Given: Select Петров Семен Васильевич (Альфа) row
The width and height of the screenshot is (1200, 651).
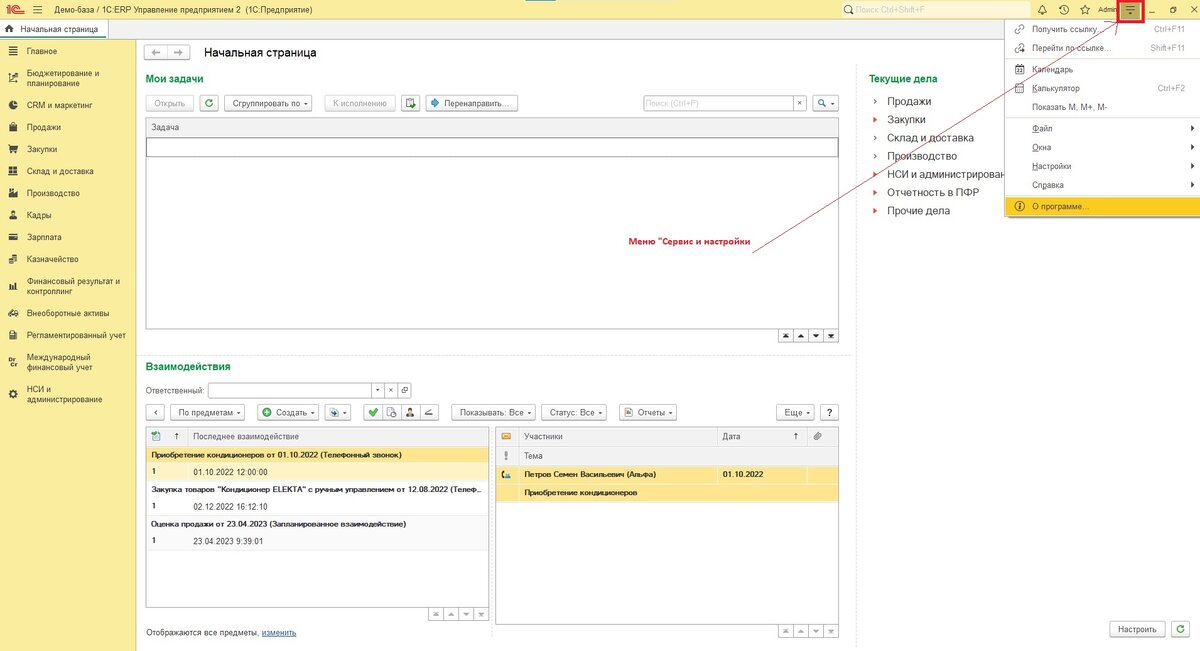Looking at the screenshot, I should pos(668,474).
